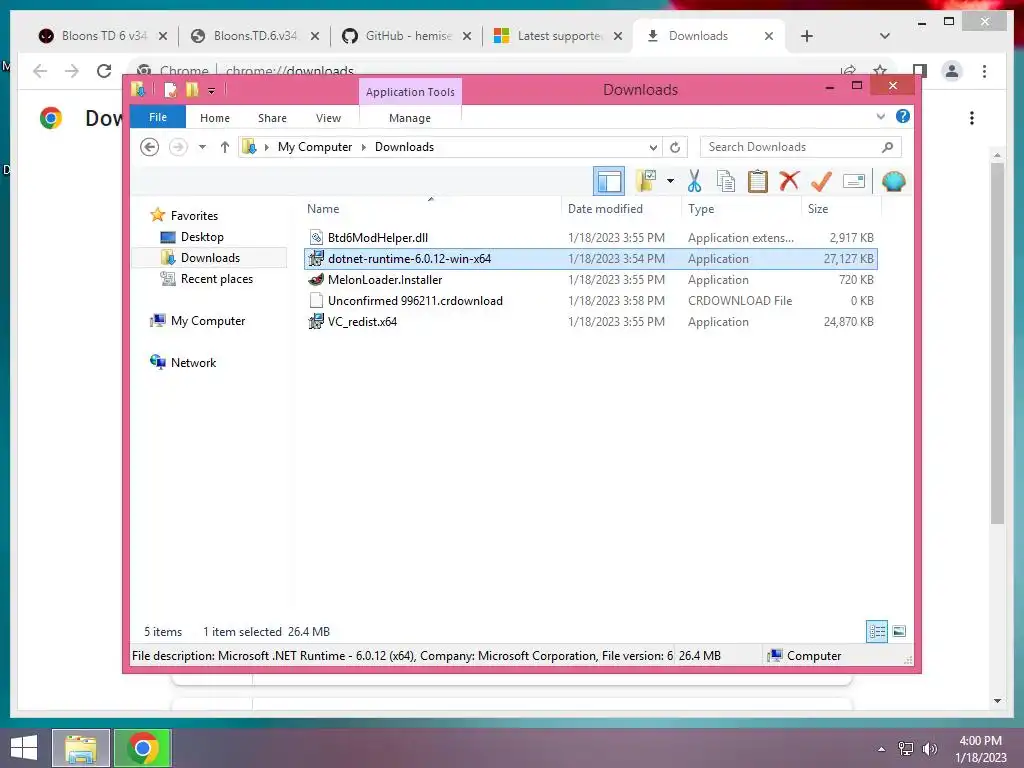The height and width of the screenshot is (768, 1024).
Task: Open Customize Quick Access Toolbar dropdown
Action: (212, 91)
